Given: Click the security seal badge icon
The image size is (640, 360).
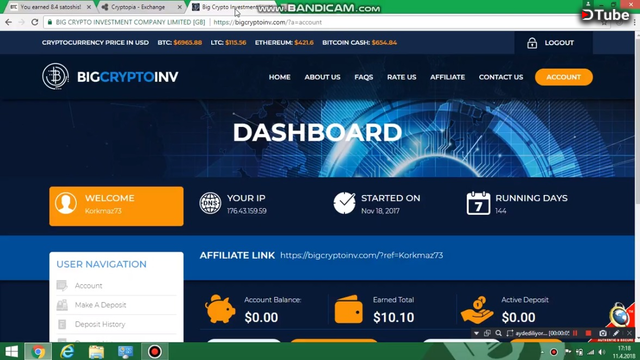Looking at the screenshot, I should tap(620, 316).
